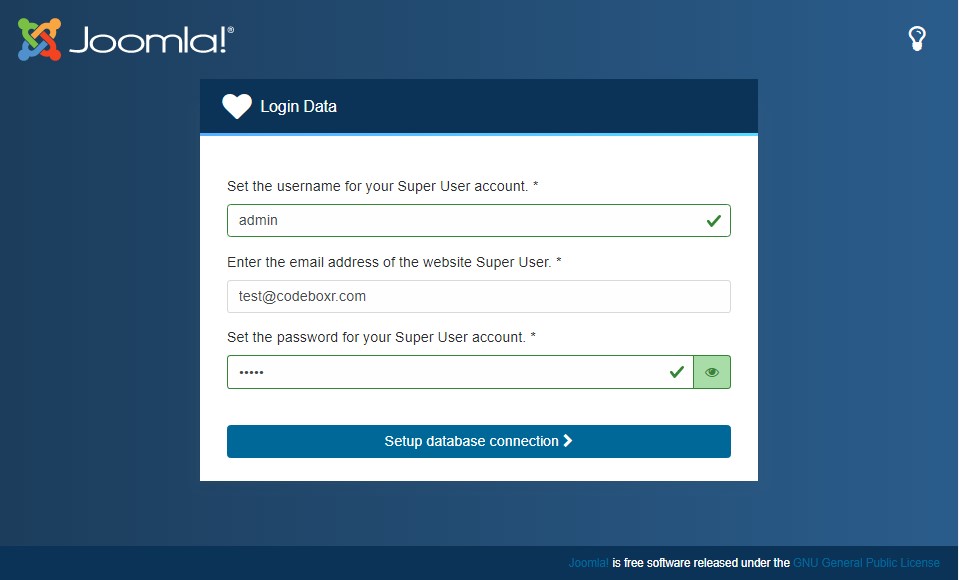Click the 'Set the username' label
959x580 pixels.
(382, 186)
